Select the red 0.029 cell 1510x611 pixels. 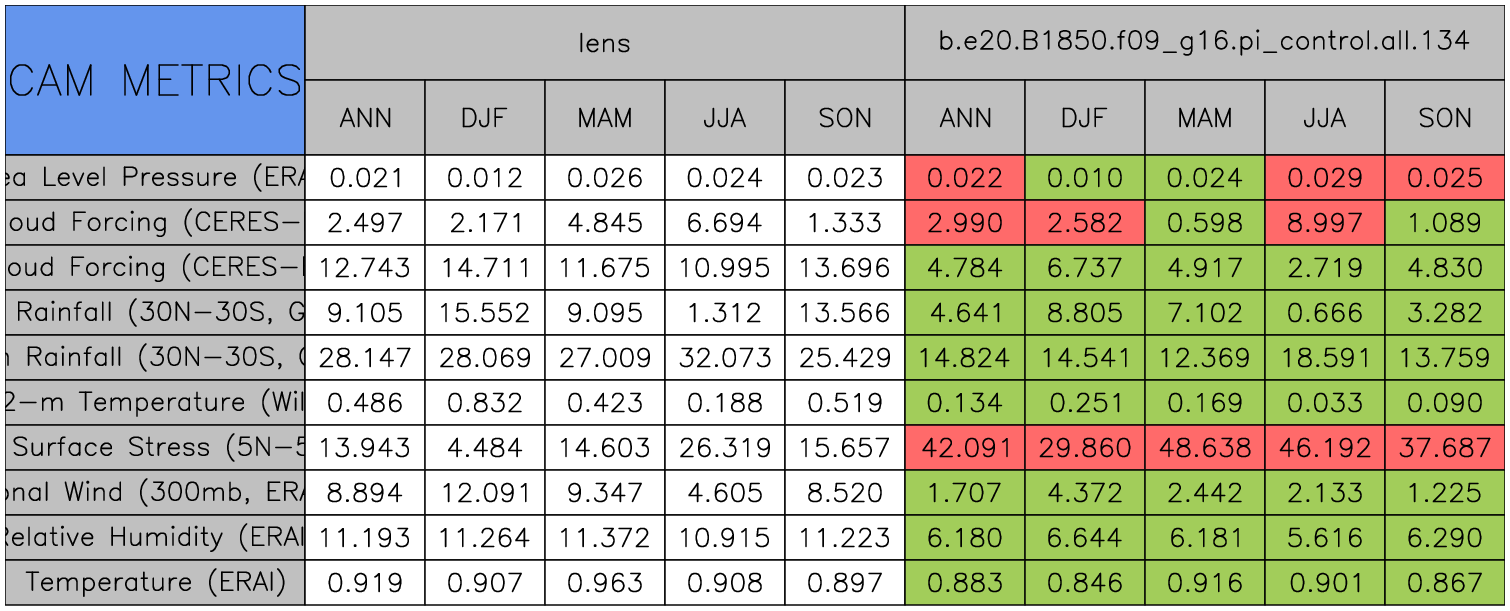(x=1324, y=178)
